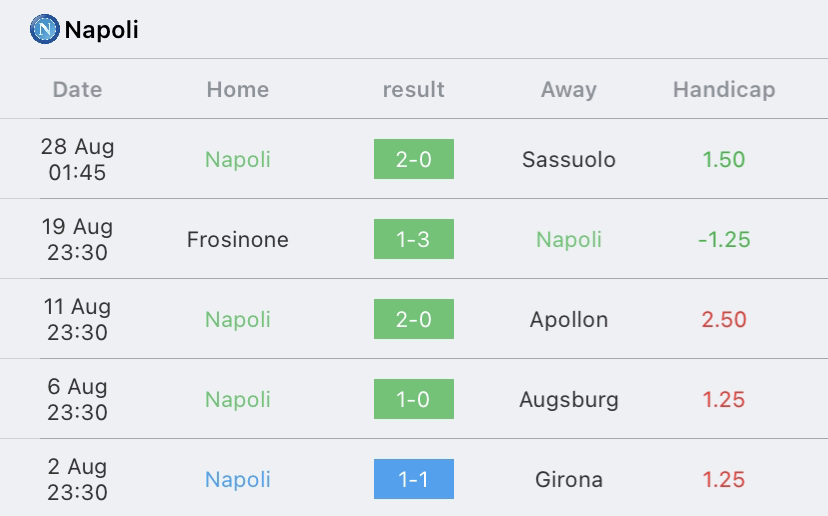Click the result column header
This screenshot has width=828, height=516.
[414, 89]
